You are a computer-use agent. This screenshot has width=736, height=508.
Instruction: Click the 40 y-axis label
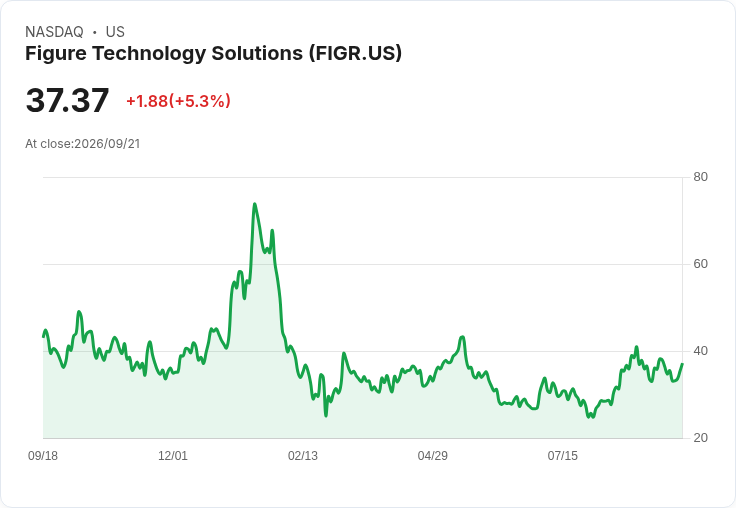pyautogui.click(x=700, y=351)
